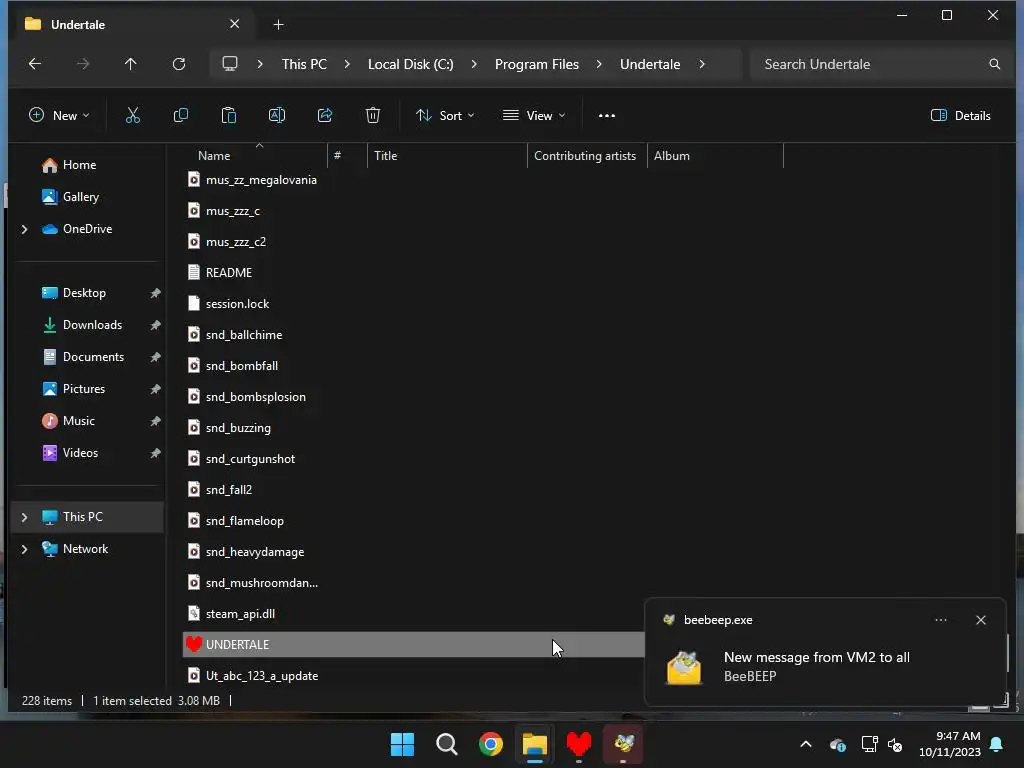This screenshot has width=1024, height=768.
Task: Open Google Chrome from taskbar
Action: coord(490,744)
